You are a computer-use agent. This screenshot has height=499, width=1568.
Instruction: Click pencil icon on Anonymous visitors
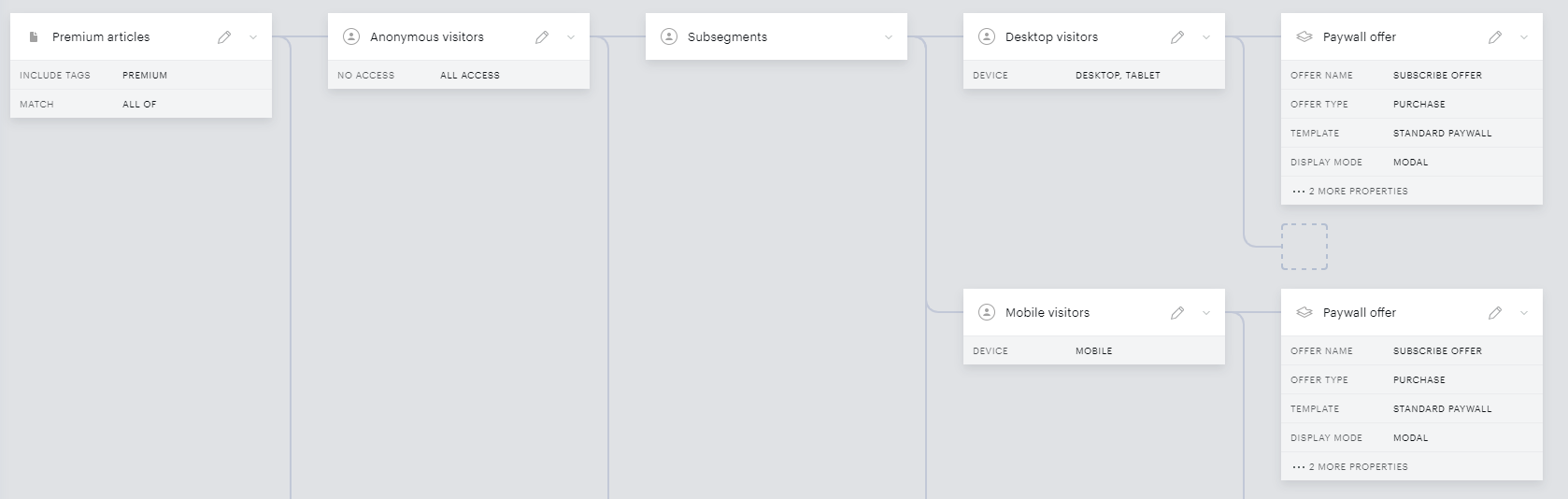[542, 37]
